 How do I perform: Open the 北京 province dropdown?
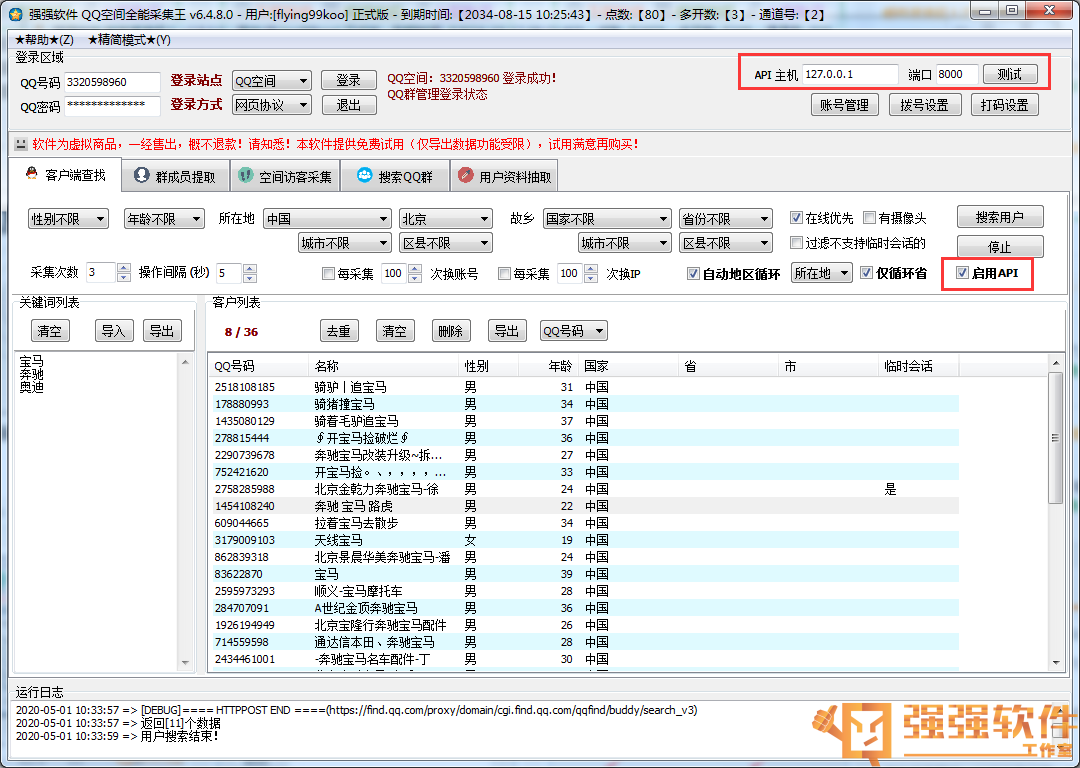click(446, 219)
